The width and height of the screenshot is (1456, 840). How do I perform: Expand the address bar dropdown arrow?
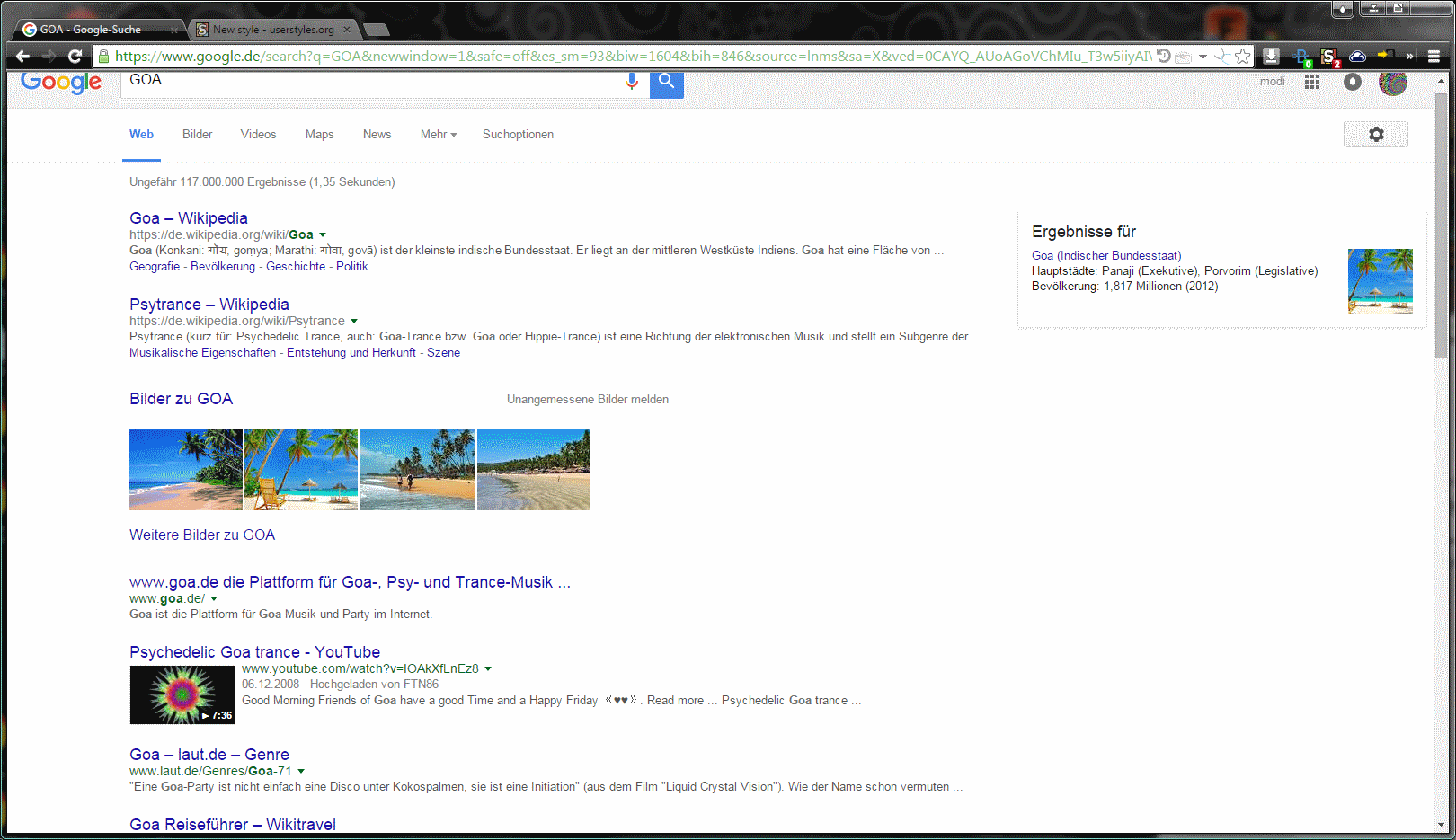[1203, 57]
